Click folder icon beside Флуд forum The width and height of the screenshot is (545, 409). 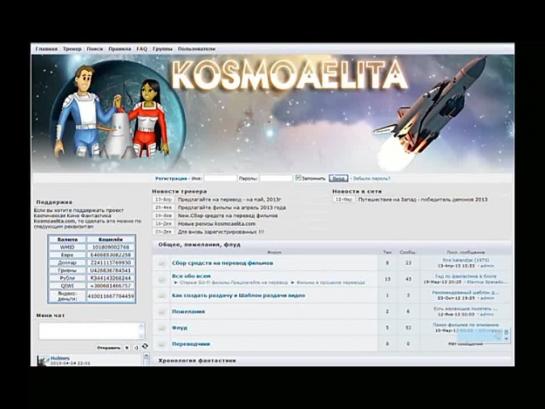[x=162, y=328]
